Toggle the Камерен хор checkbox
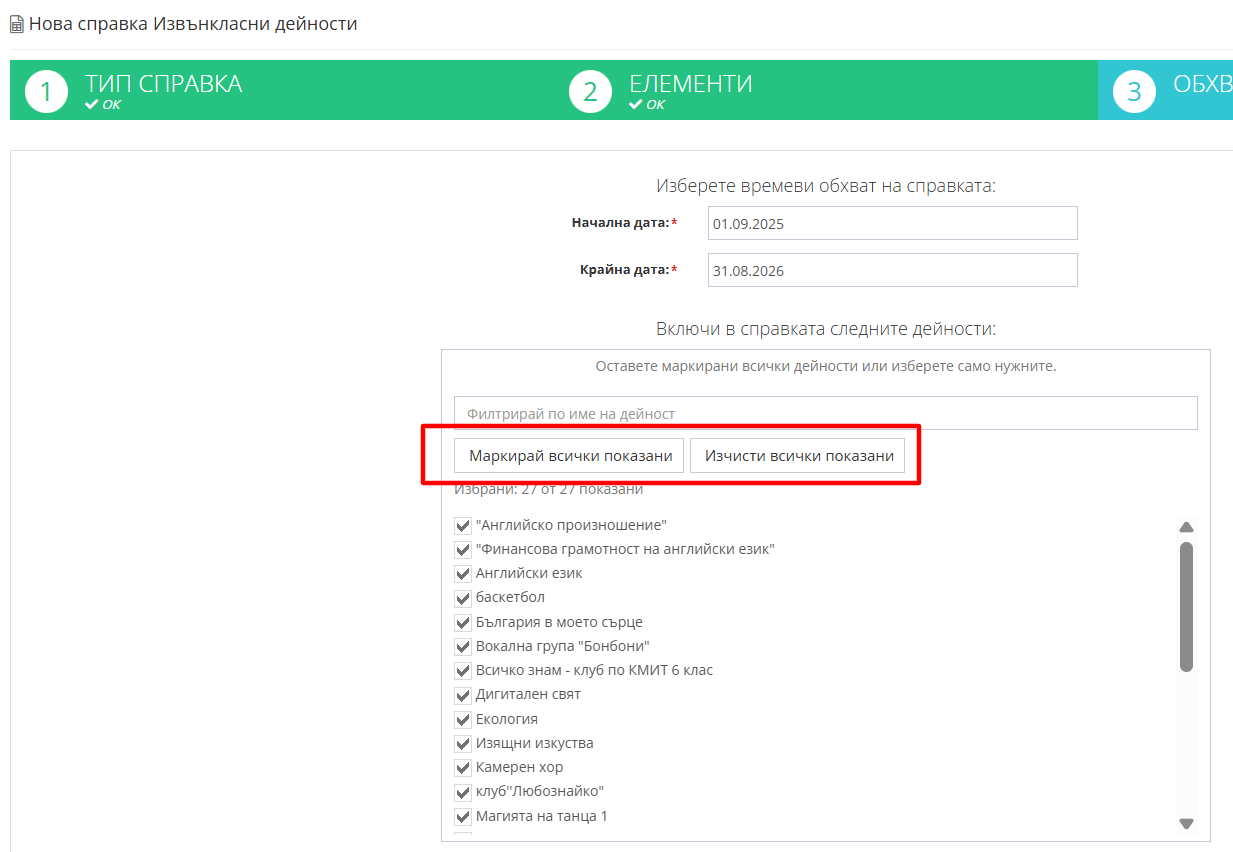This screenshot has height=852, width=1233. [x=463, y=768]
